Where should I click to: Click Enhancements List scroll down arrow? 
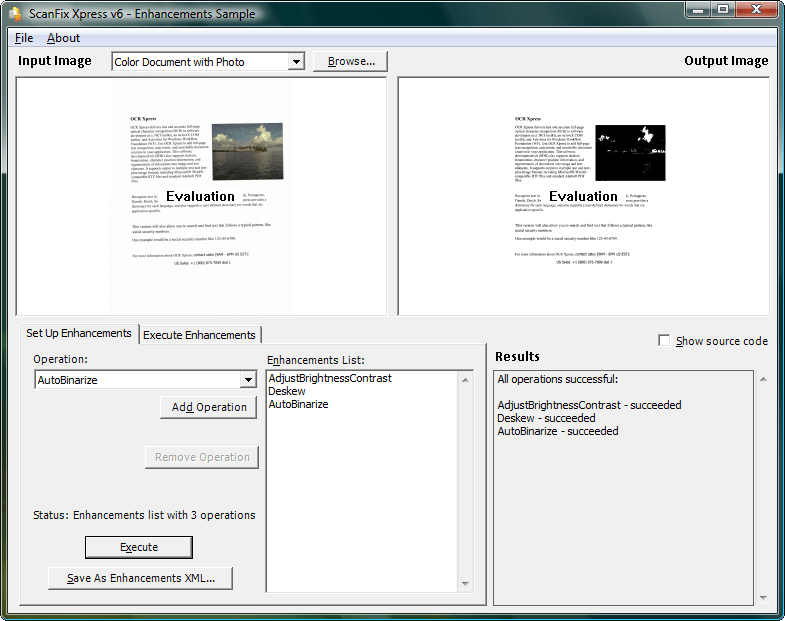[x=465, y=583]
